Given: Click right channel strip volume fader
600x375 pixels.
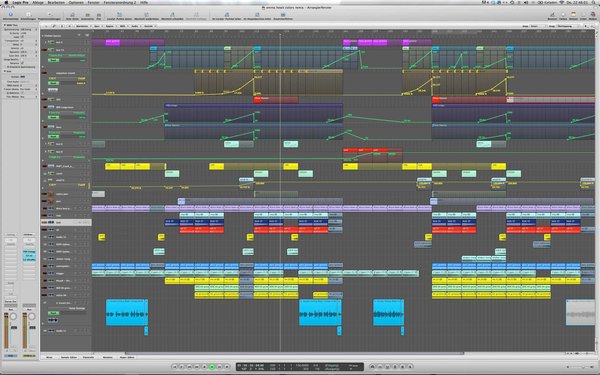Looking at the screenshot, I should point(32,328).
